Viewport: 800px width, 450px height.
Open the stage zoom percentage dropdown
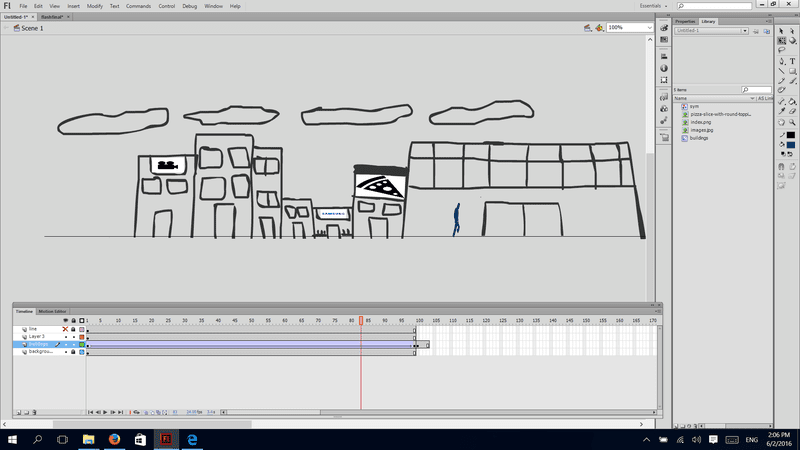tap(629, 28)
